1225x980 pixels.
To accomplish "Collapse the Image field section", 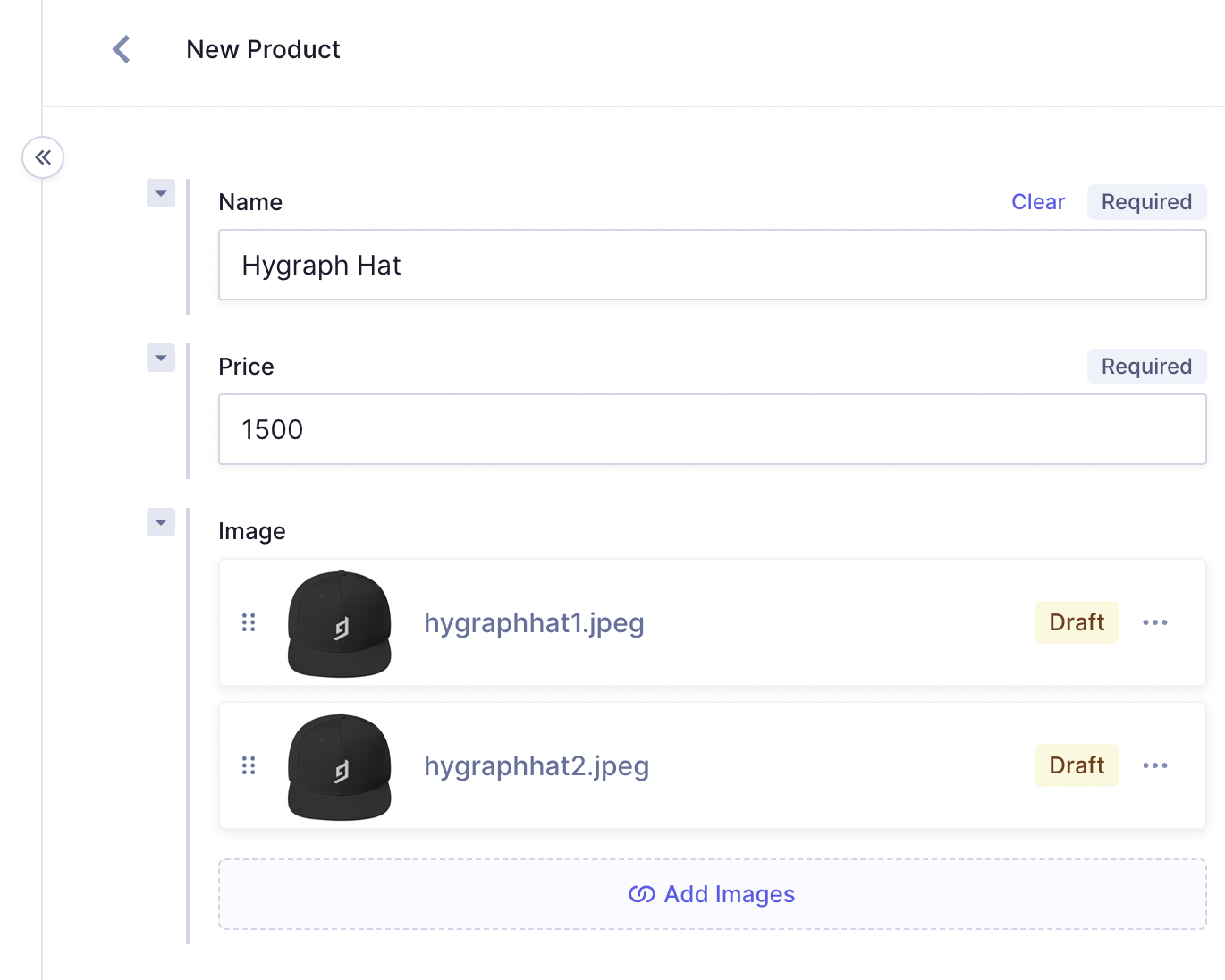I will point(161,522).
